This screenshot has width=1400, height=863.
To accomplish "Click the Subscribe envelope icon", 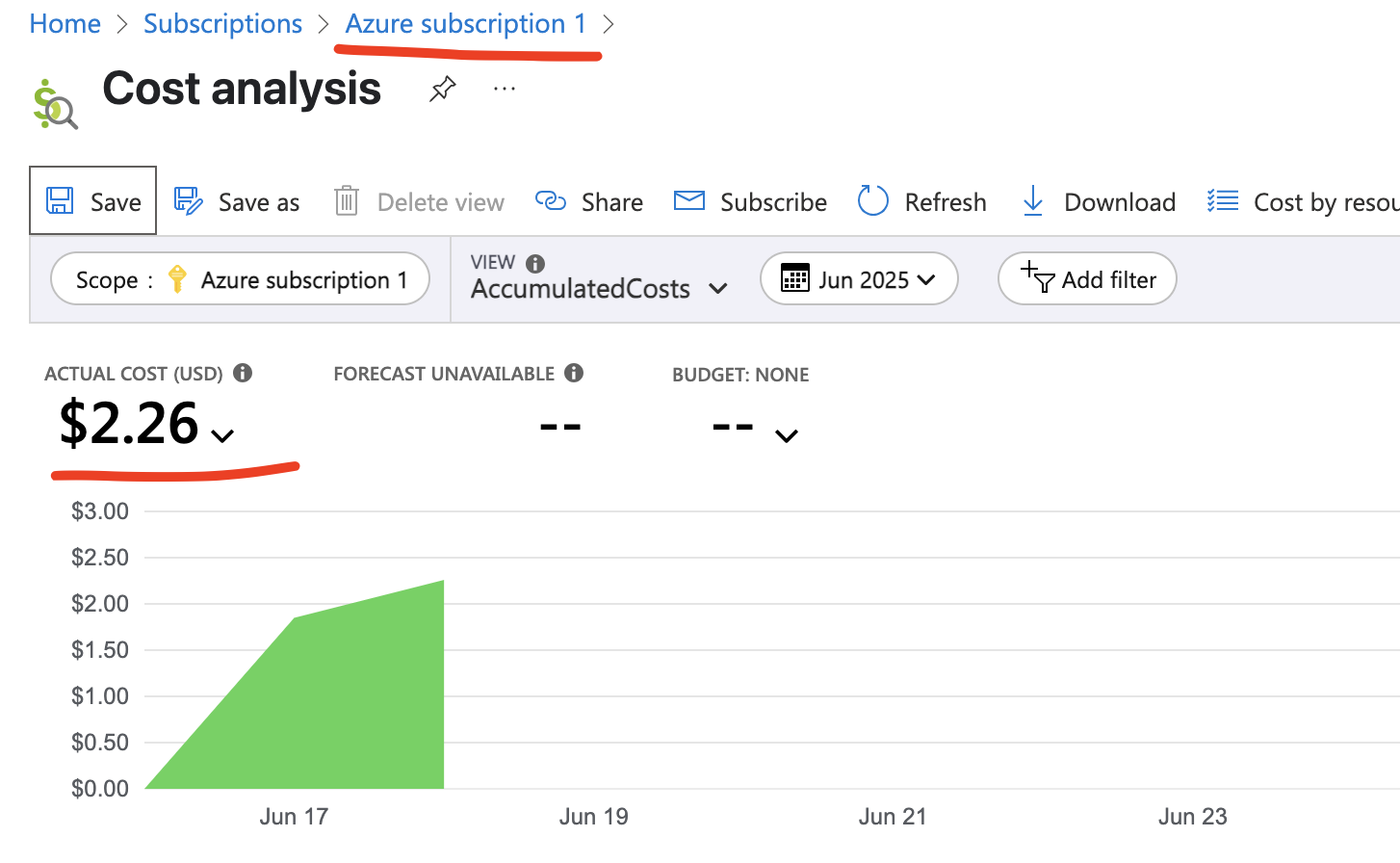I will point(687,200).
